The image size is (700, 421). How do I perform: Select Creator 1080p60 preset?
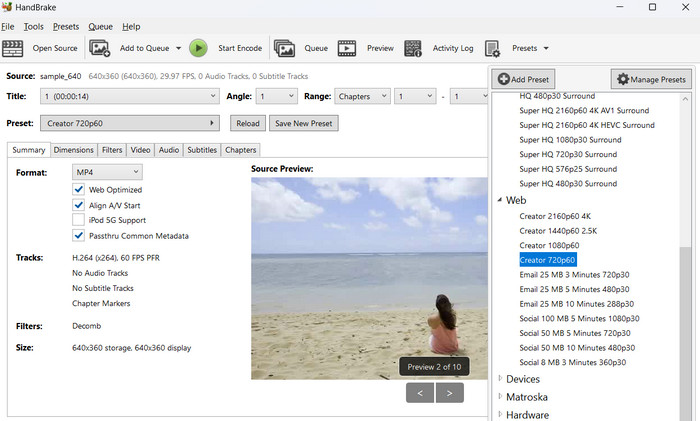549,246
